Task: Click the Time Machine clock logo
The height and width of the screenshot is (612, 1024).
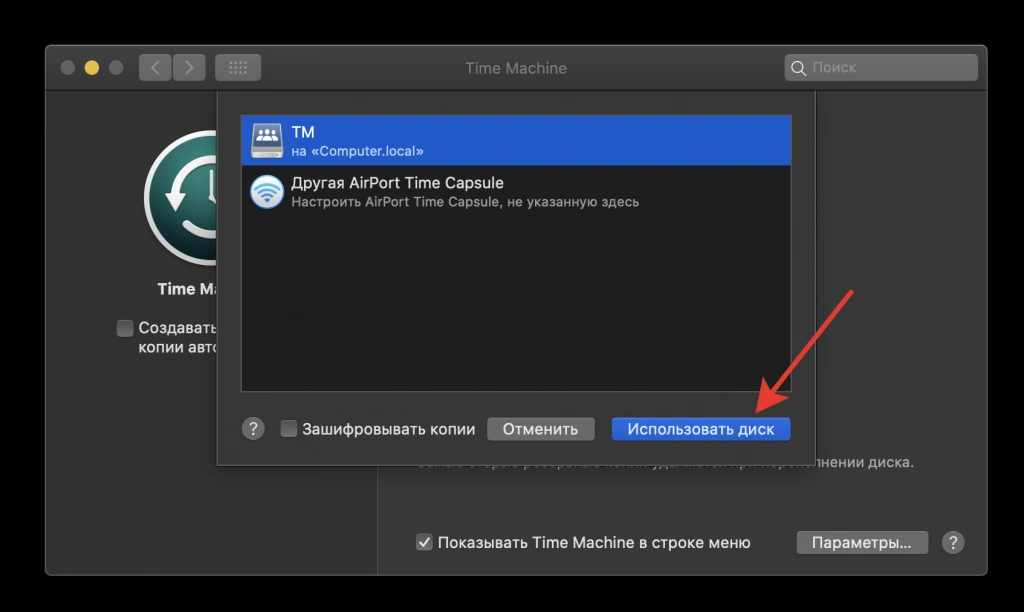Action: click(x=181, y=197)
